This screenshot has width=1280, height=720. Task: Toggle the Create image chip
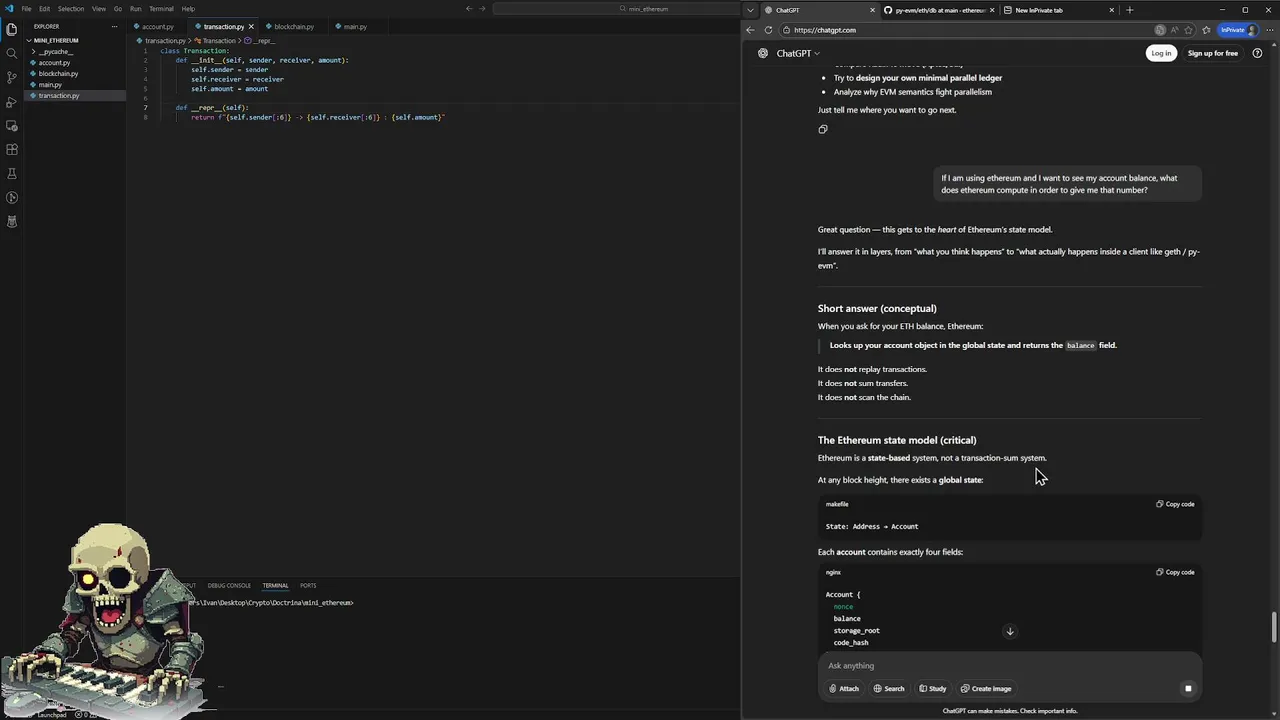click(x=986, y=688)
